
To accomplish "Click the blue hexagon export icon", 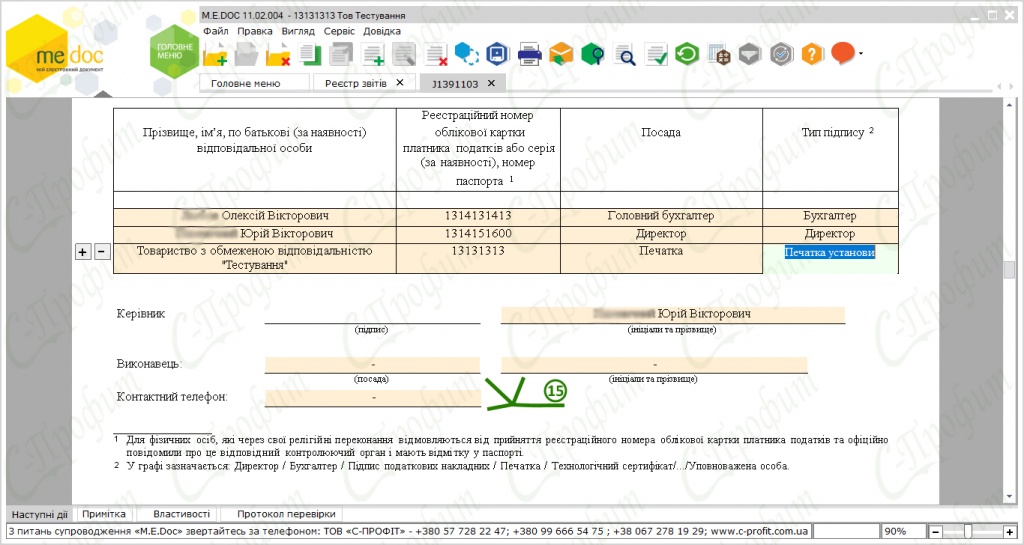I will pyautogui.click(x=466, y=54).
